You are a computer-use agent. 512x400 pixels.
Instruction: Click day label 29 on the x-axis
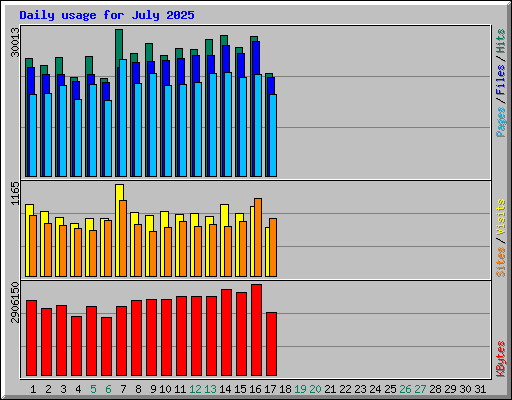(450, 389)
